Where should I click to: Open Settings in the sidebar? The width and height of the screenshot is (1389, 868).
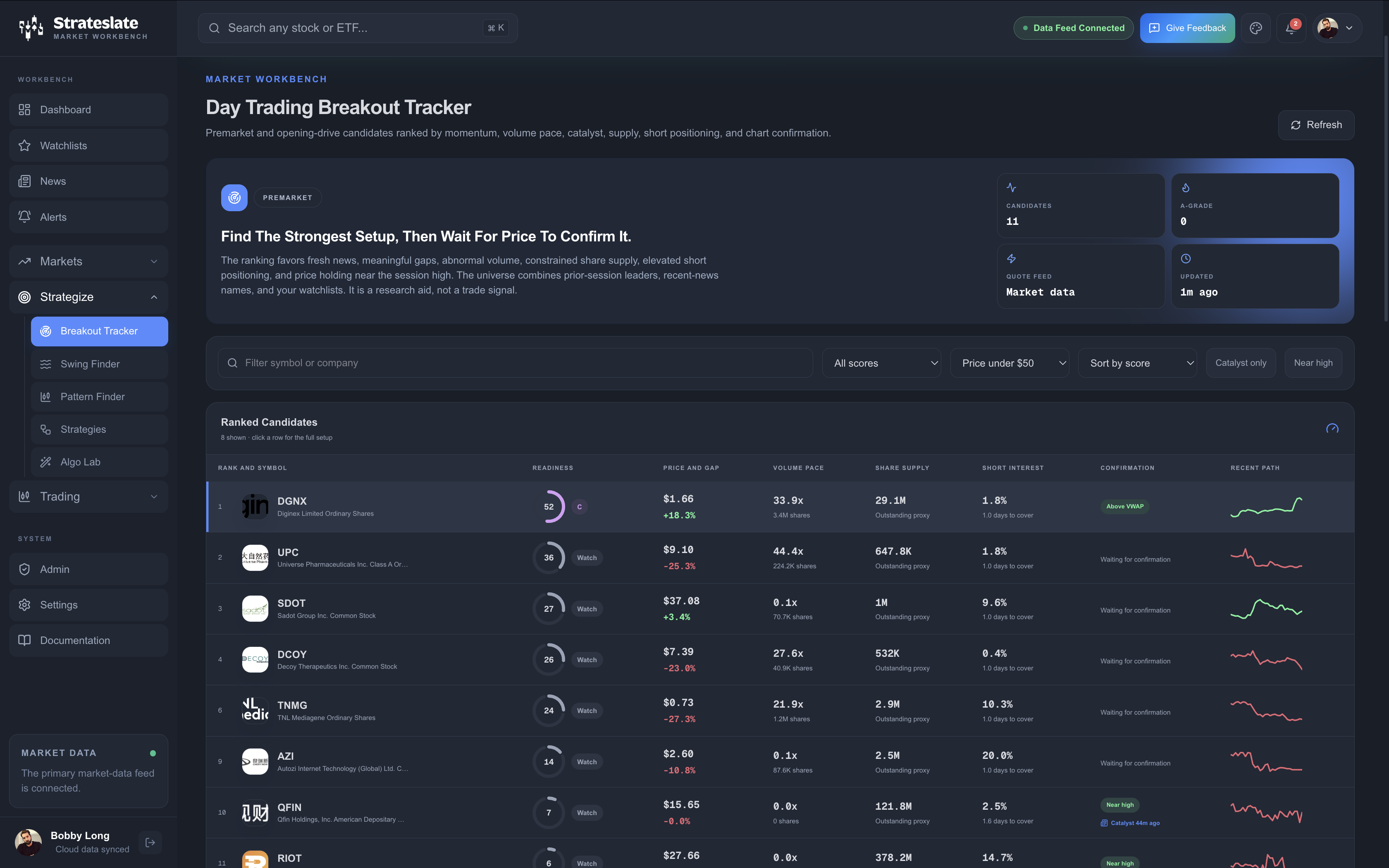88,604
